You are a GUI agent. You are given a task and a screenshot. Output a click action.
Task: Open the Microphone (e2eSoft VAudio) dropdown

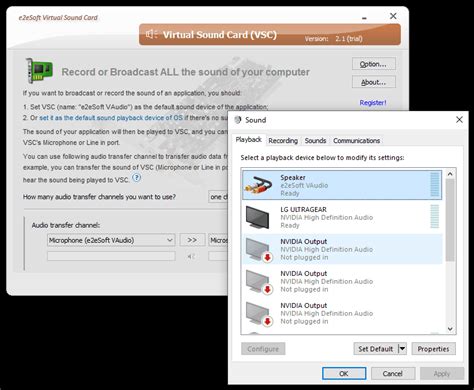tap(111, 240)
